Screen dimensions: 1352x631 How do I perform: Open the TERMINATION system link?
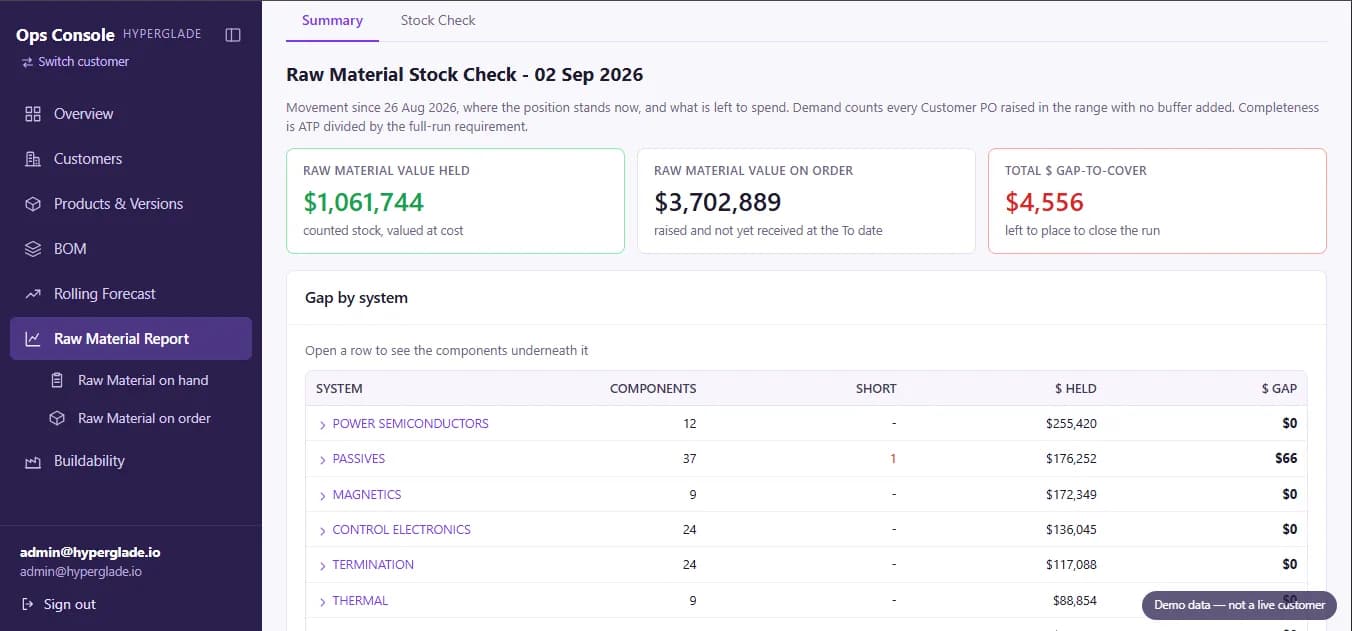pyautogui.click(x=373, y=565)
